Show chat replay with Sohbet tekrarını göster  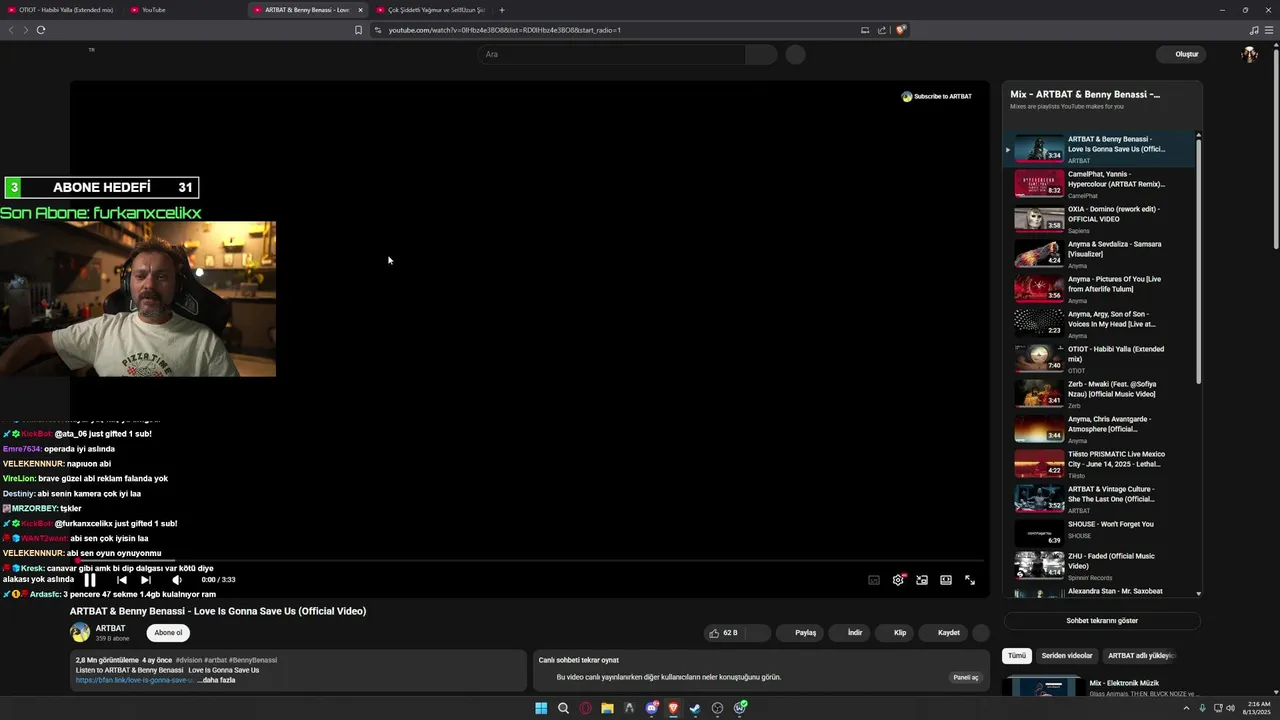click(x=1102, y=621)
